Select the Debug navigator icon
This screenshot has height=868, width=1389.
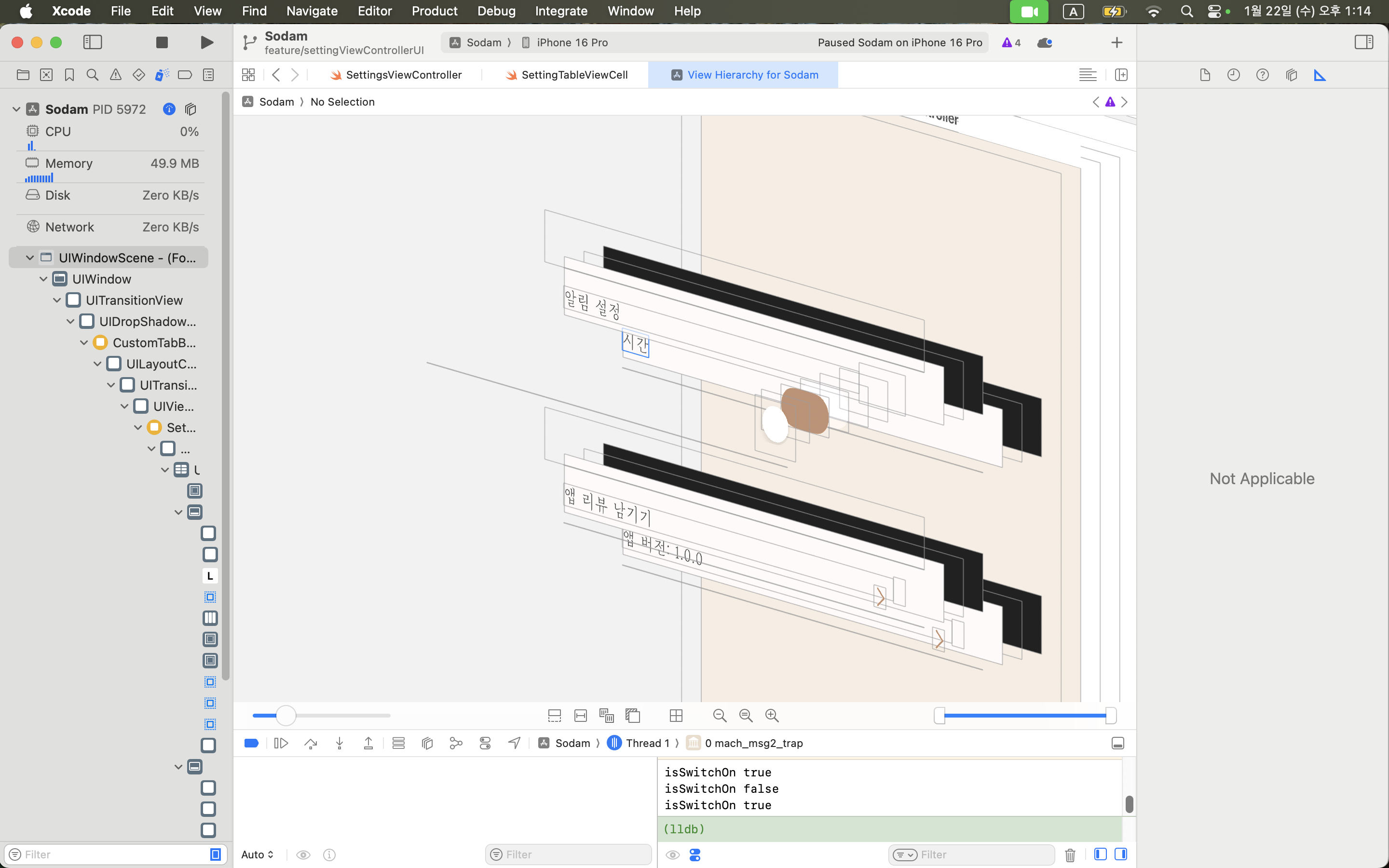click(x=163, y=75)
